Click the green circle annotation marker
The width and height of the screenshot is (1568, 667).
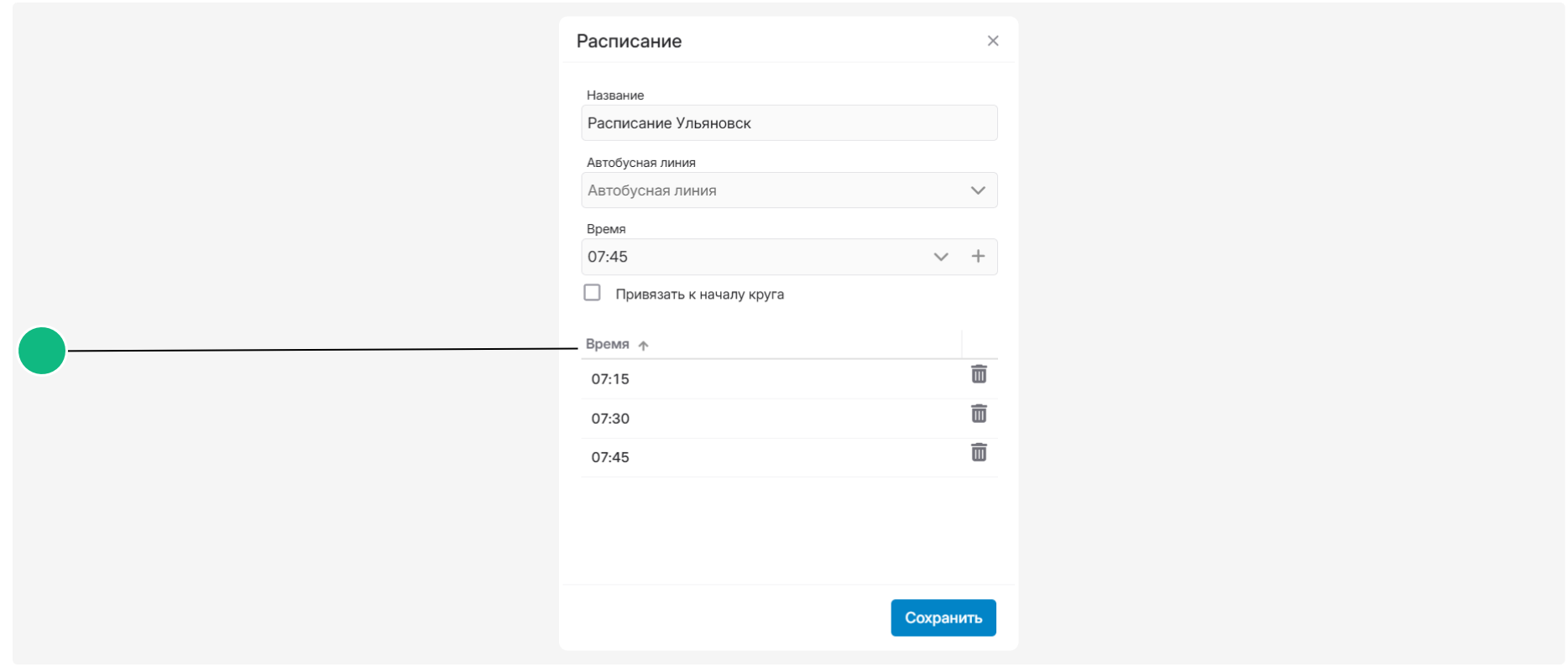(42, 351)
